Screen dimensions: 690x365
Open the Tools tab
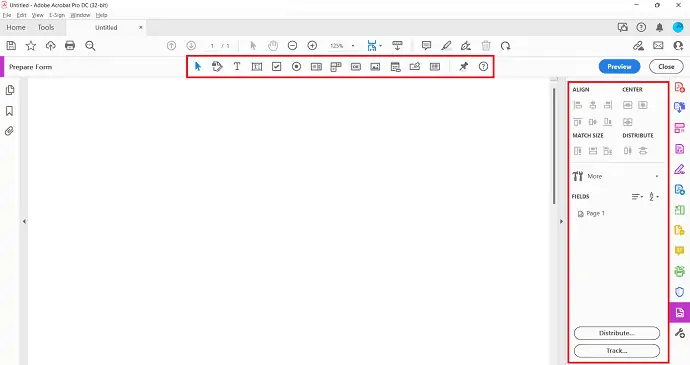(46, 27)
